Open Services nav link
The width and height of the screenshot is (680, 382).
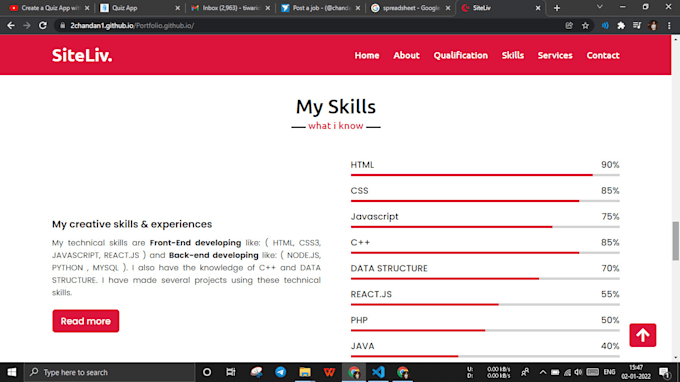[555, 56]
